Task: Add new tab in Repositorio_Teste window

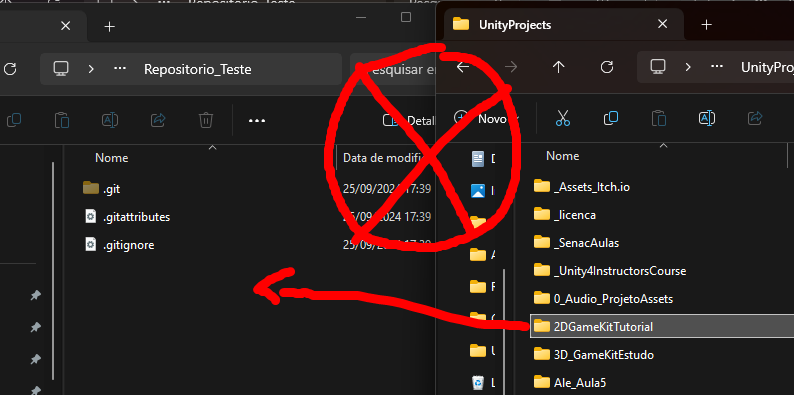Action: 109,26
